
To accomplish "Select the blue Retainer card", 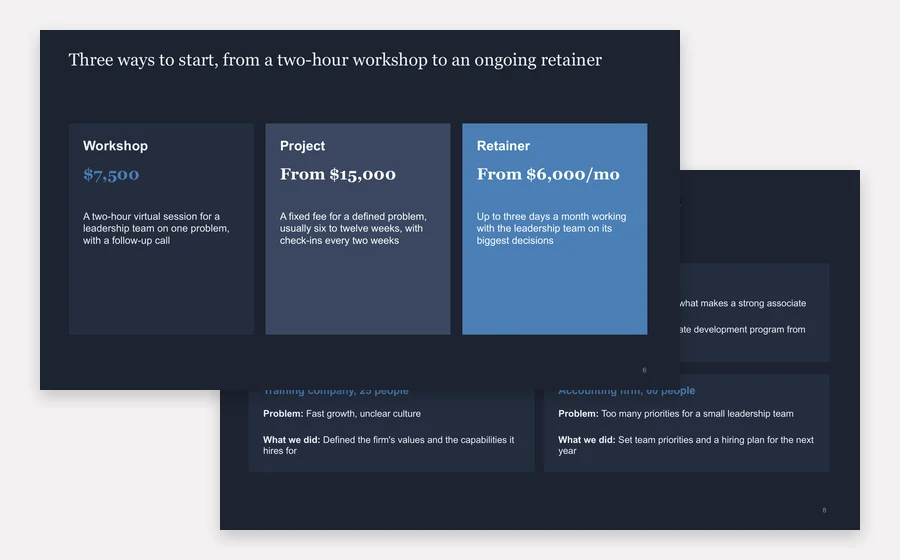I will (554, 229).
